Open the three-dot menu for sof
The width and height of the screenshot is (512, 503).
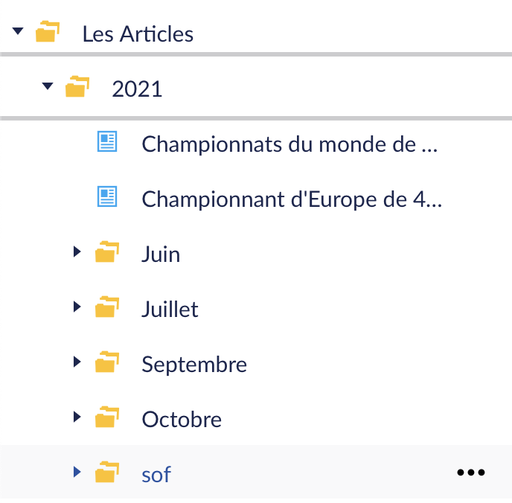click(x=471, y=472)
